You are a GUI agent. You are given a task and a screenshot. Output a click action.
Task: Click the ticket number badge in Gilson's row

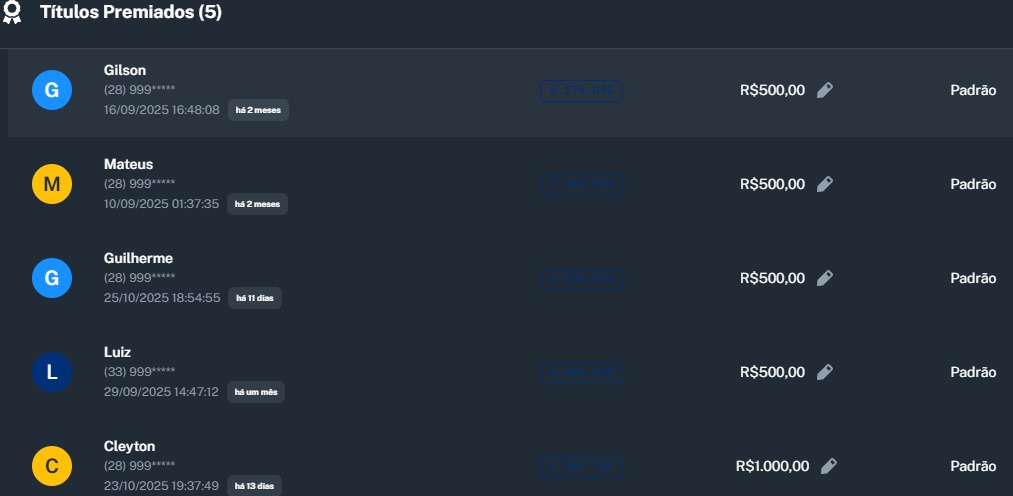[581, 91]
